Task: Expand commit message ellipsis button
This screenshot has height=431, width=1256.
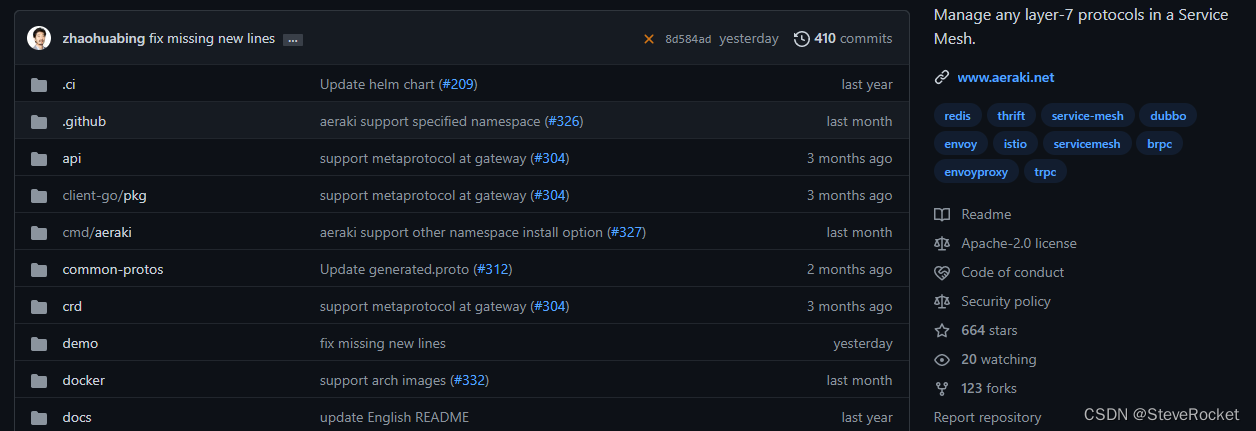Action: (293, 40)
